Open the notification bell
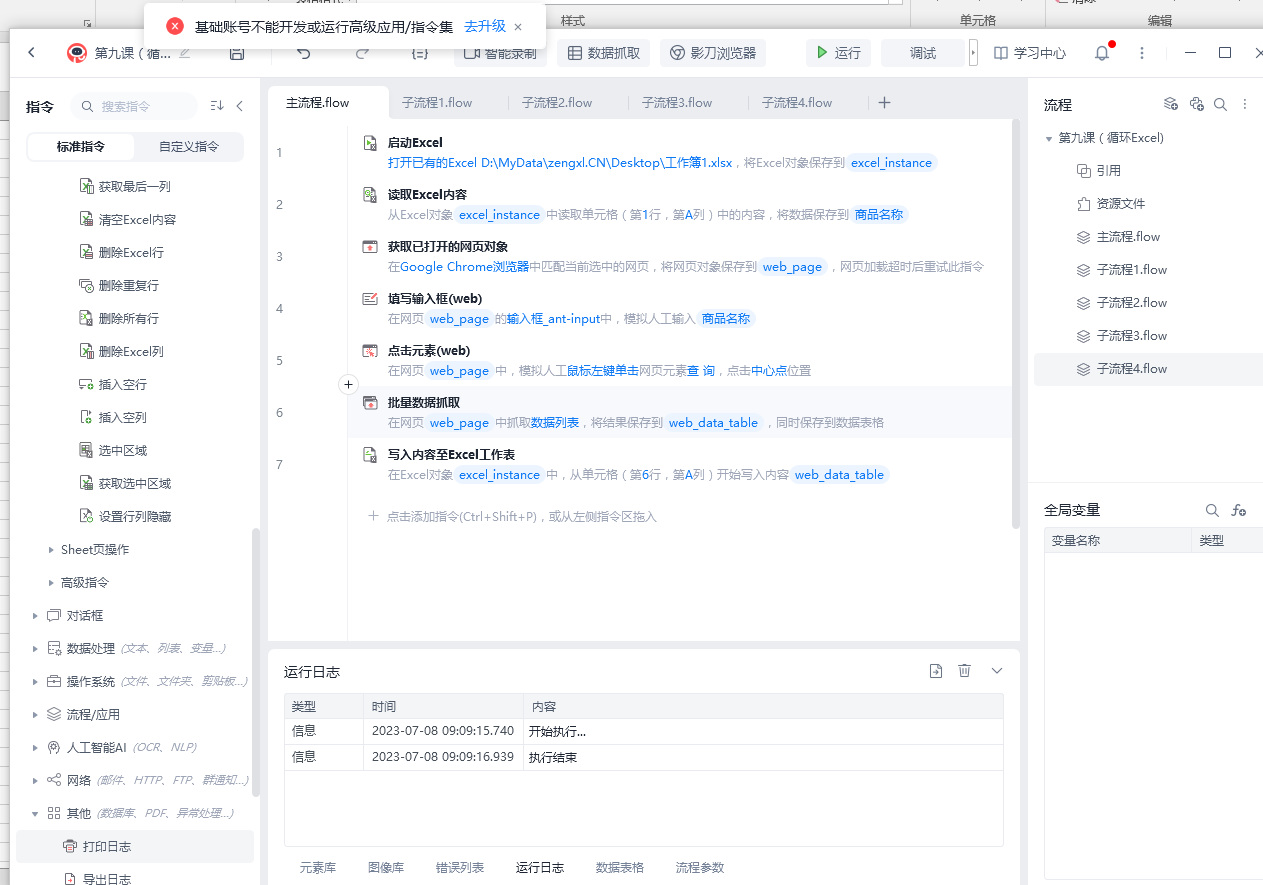This screenshot has height=885, width=1263. [x=1102, y=53]
